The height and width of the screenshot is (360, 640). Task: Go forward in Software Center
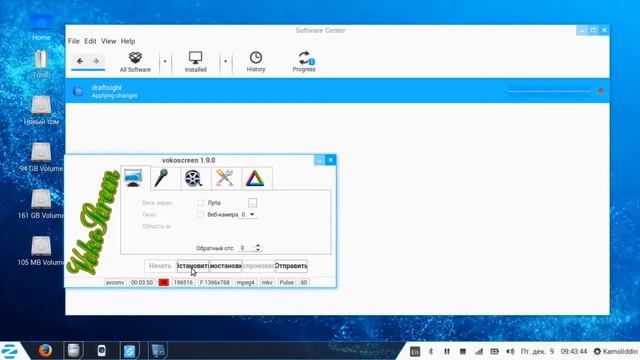(x=96, y=61)
